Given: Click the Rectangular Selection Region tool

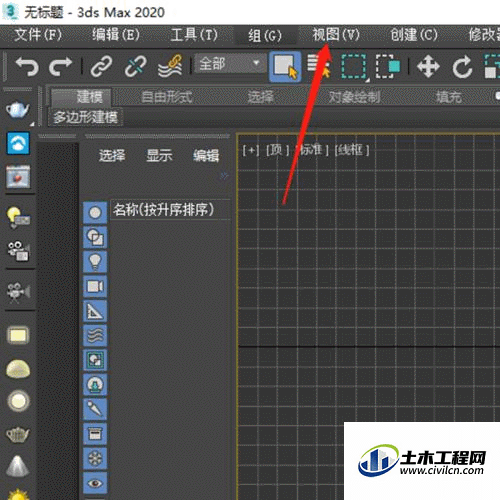Looking at the screenshot, I should [354, 66].
